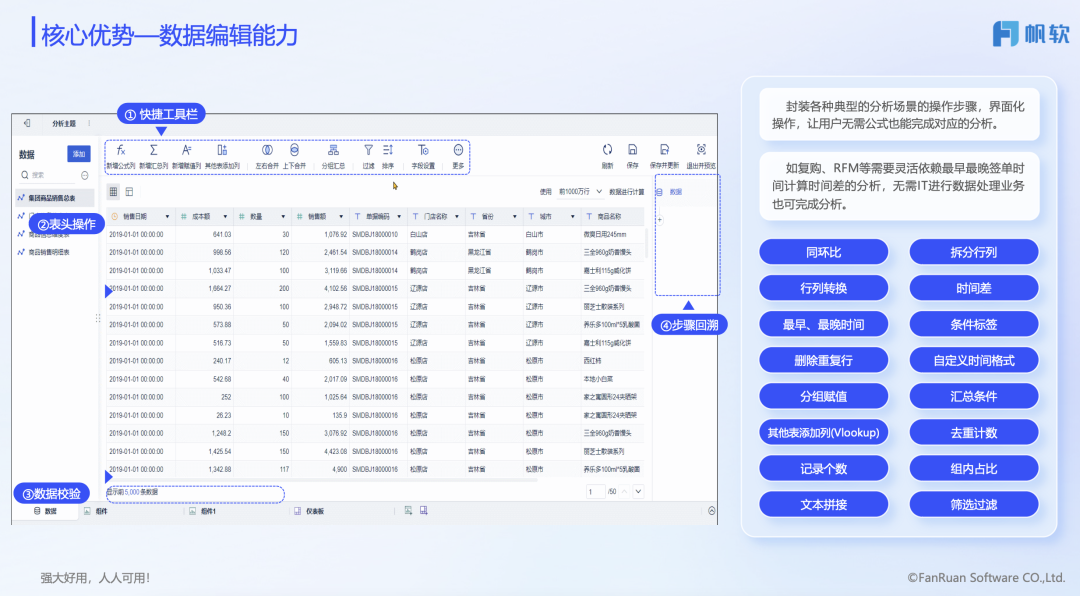The image size is (1080, 596).
Task: Open the 成本额 column header dropdown
Action: pyautogui.click(x=225, y=217)
